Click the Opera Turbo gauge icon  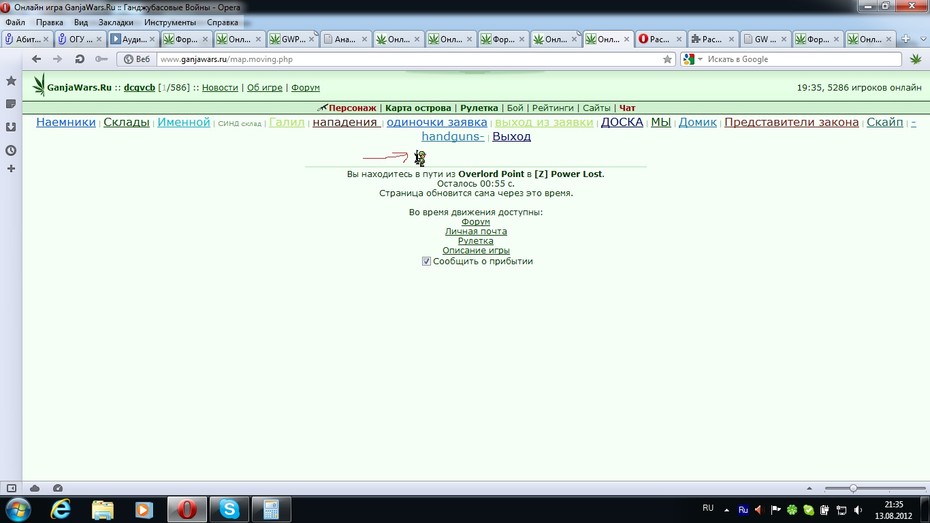[x=58, y=488]
